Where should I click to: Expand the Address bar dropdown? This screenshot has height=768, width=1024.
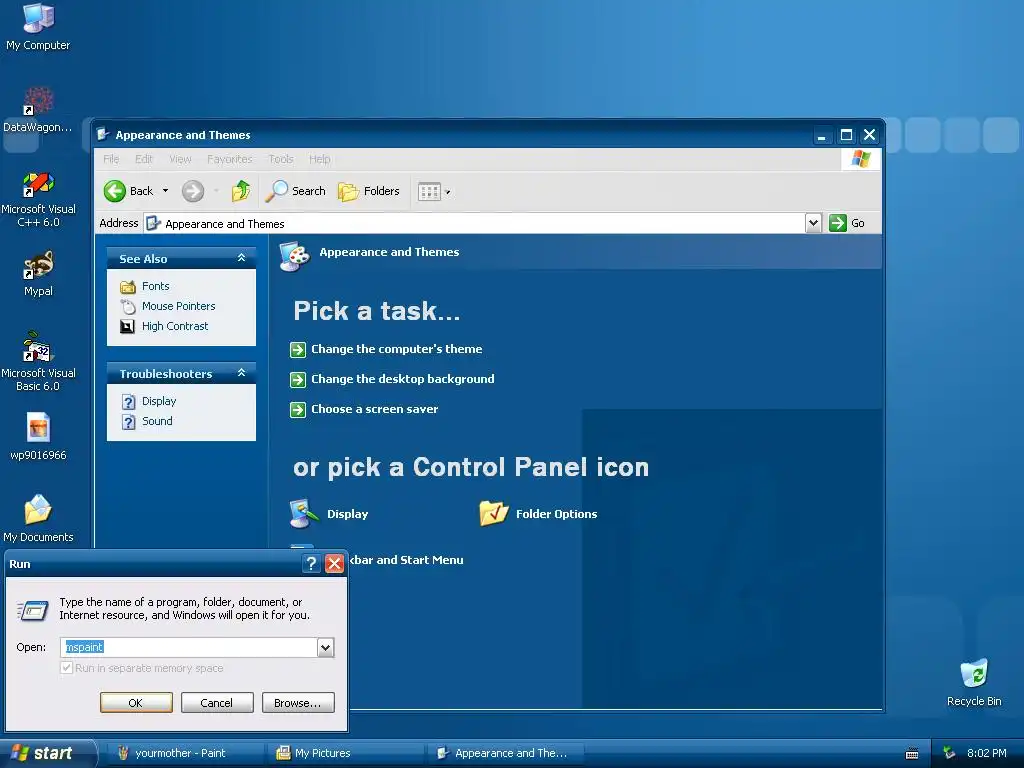coord(813,223)
